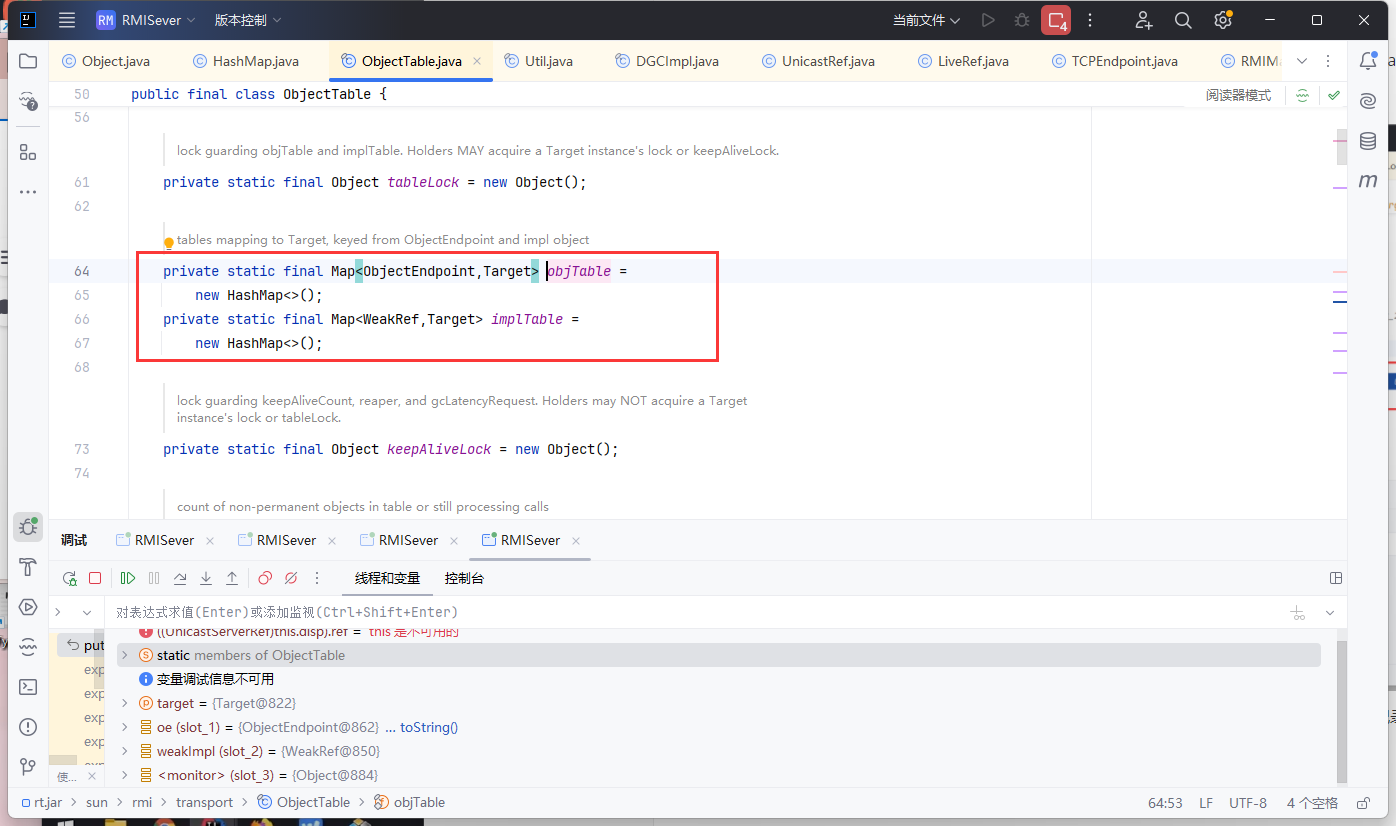Viewport: 1396px width, 826px height.
Task: Expand static members of ObjectTable node
Action: click(124, 655)
